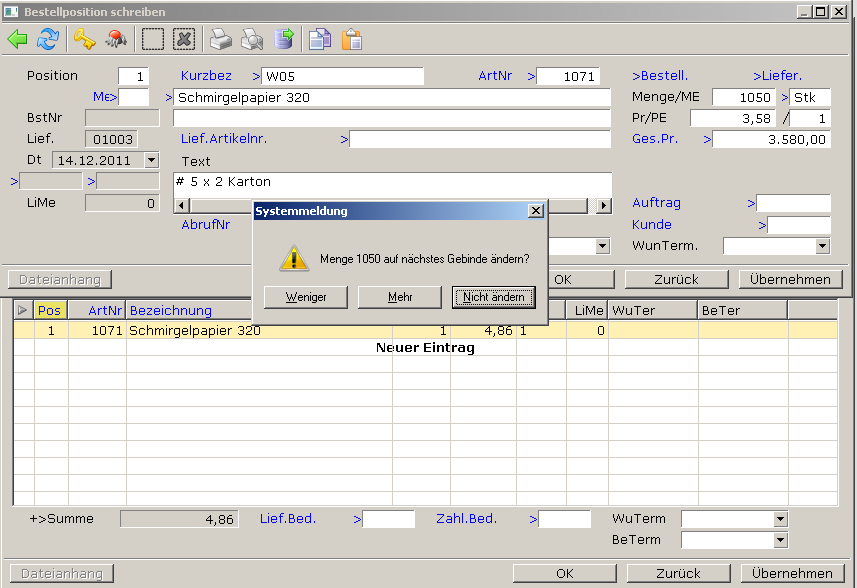Image resolution: width=857 pixels, height=588 pixels.
Task: Click the dashed box with X icon
Action: pyautogui.click(x=183, y=39)
